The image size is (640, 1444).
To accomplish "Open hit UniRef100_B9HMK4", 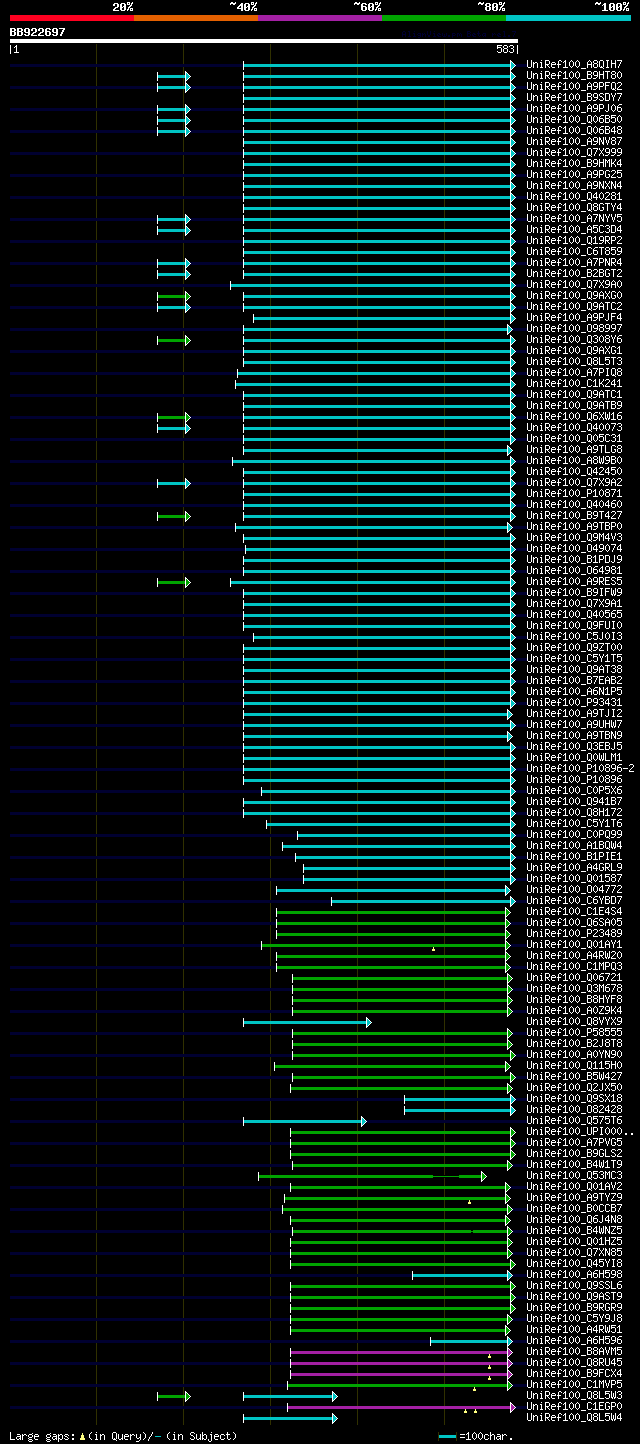I will point(574,163).
